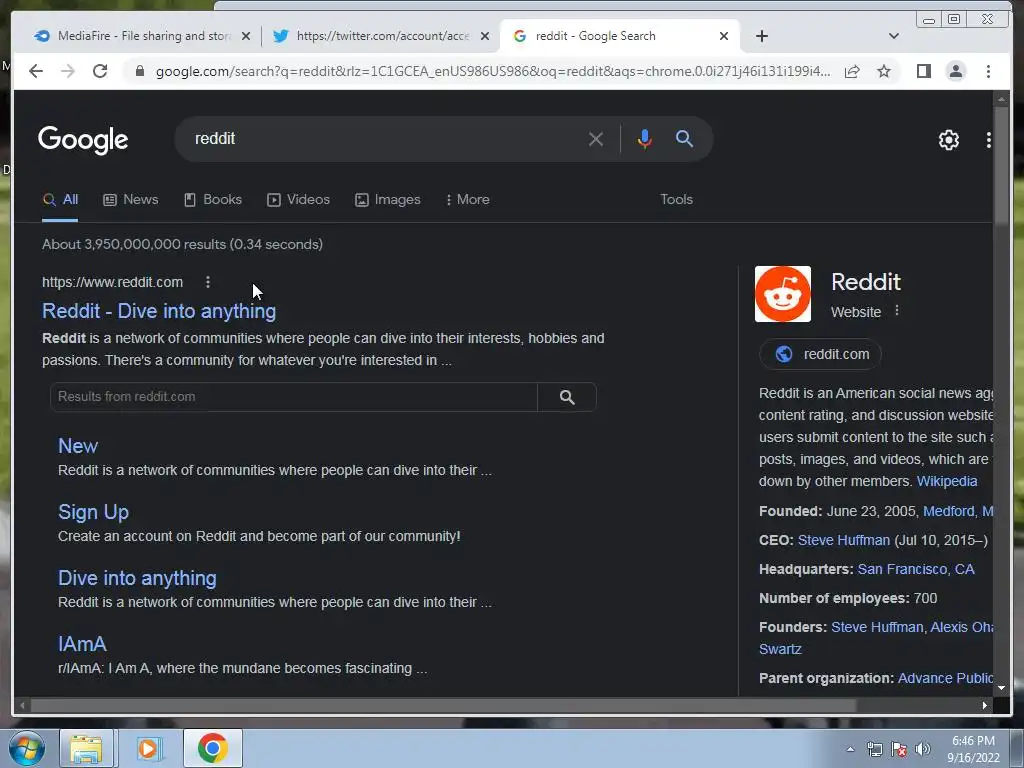This screenshot has width=1024, height=768.
Task: Click the Google logo
Action: click(83, 140)
